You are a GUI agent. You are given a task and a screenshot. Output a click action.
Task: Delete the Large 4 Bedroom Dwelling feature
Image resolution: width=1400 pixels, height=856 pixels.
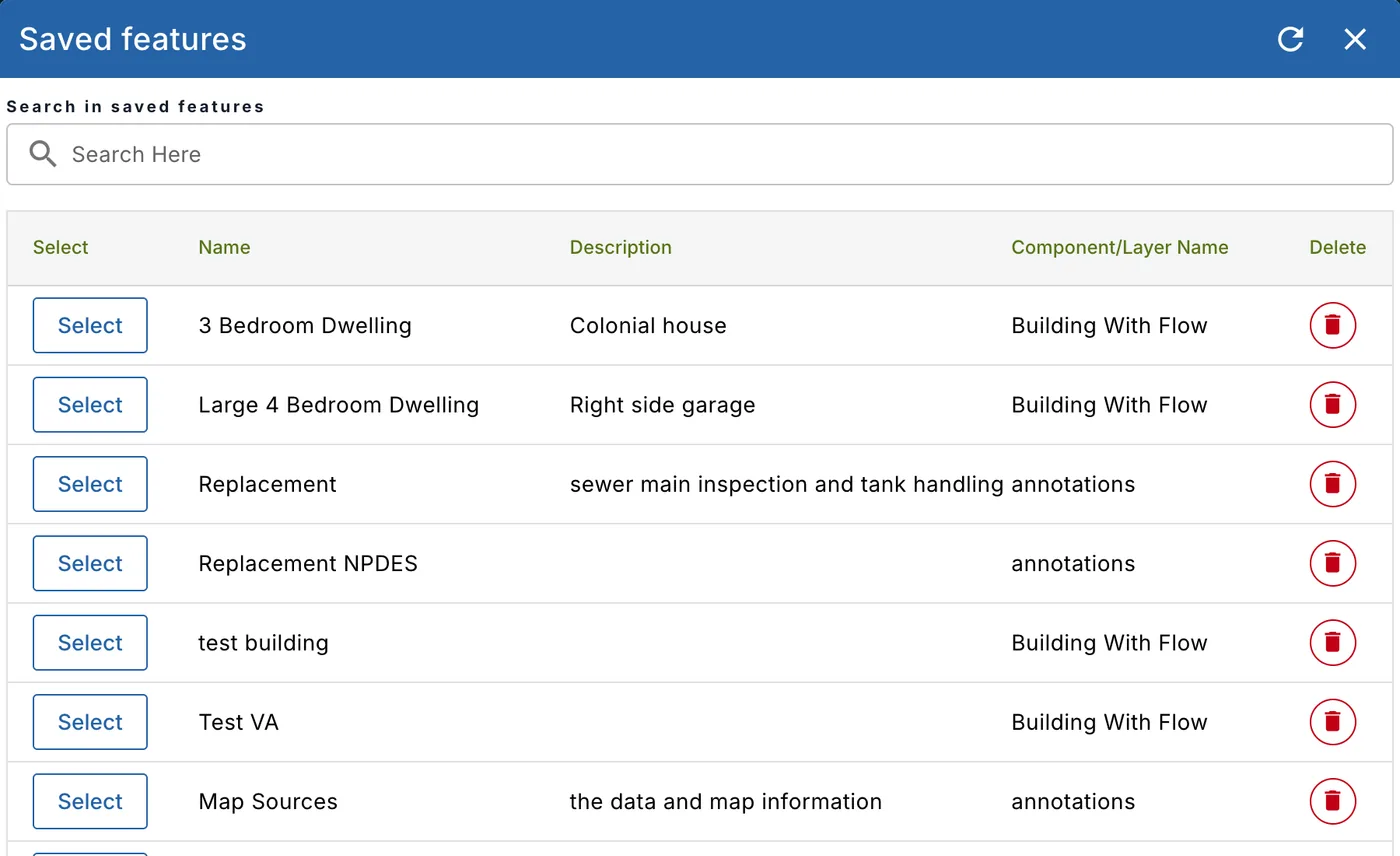(1332, 404)
